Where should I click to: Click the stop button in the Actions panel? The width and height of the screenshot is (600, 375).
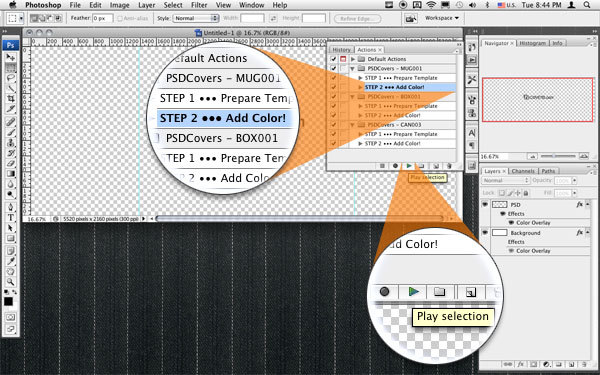382,166
